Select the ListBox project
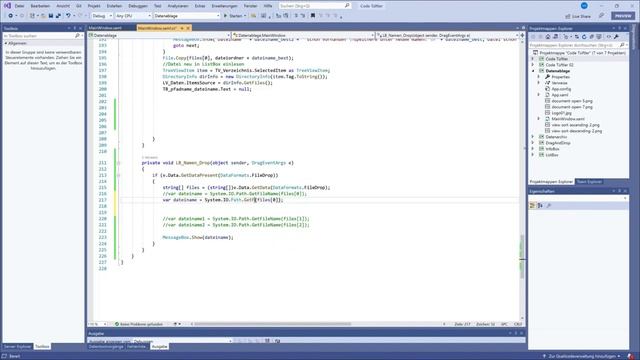 tap(551, 155)
